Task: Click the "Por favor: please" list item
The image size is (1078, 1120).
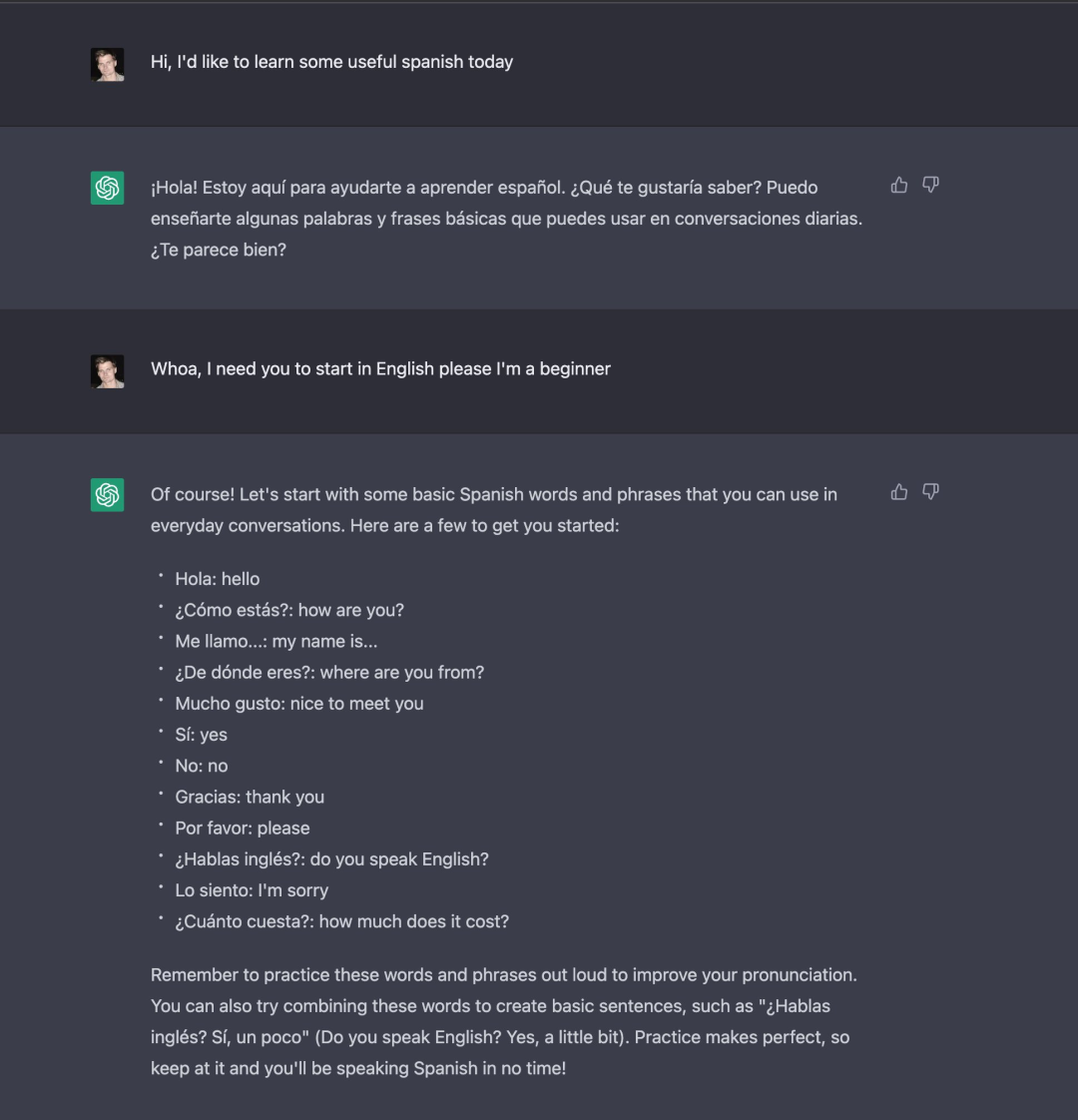Action: (243, 829)
